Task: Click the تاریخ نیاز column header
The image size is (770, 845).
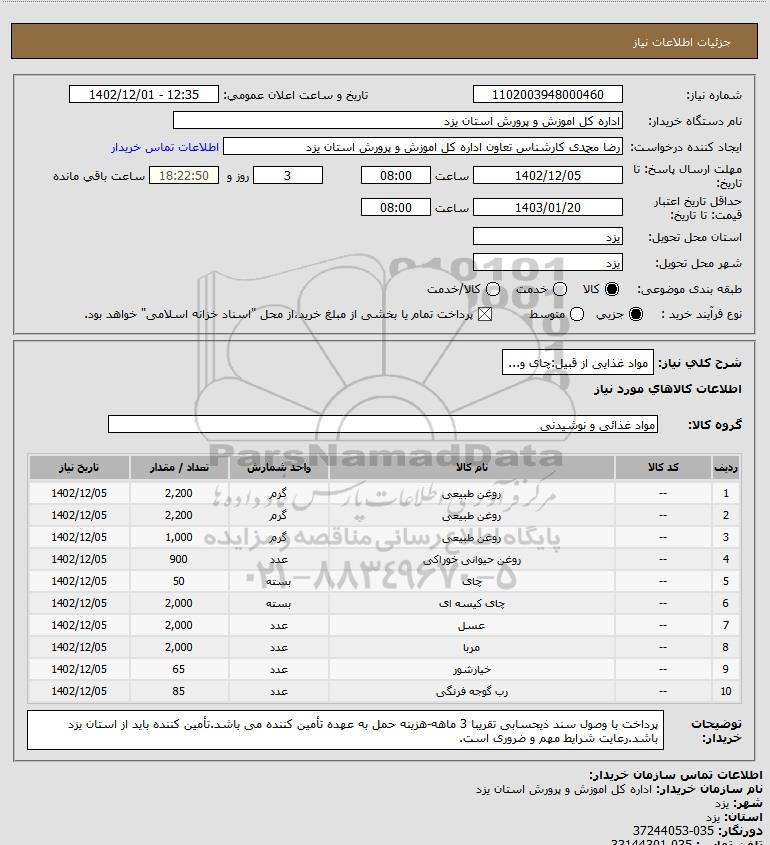Action: pos(79,467)
